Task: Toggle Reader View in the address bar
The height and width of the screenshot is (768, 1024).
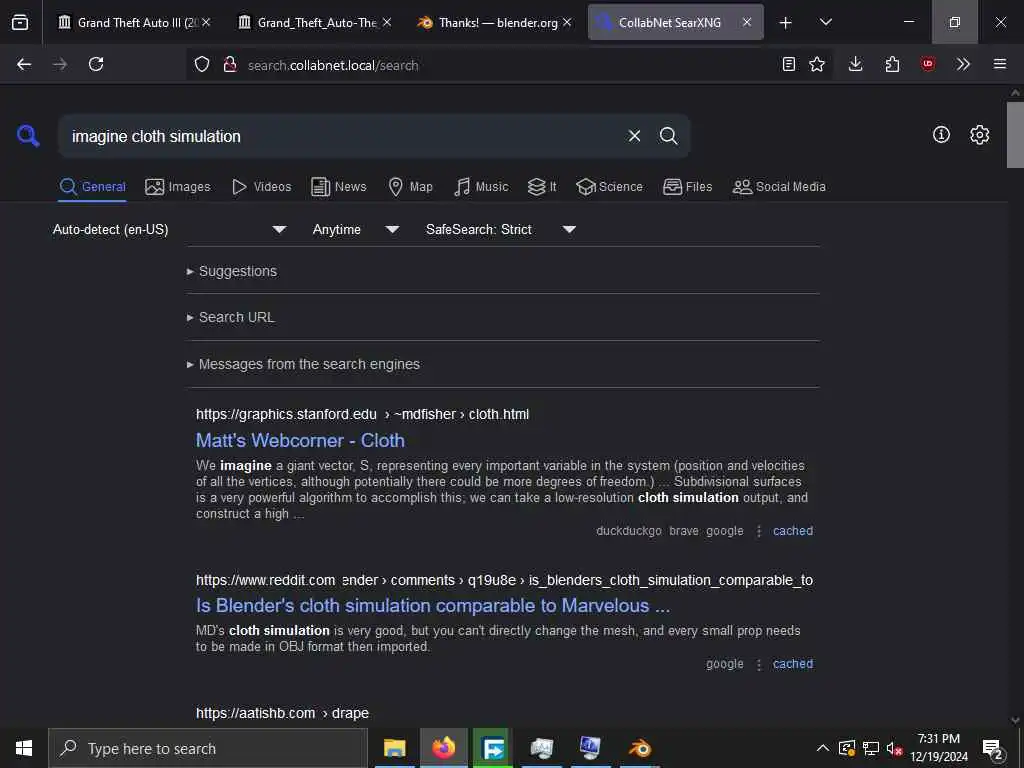Action: tap(789, 64)
